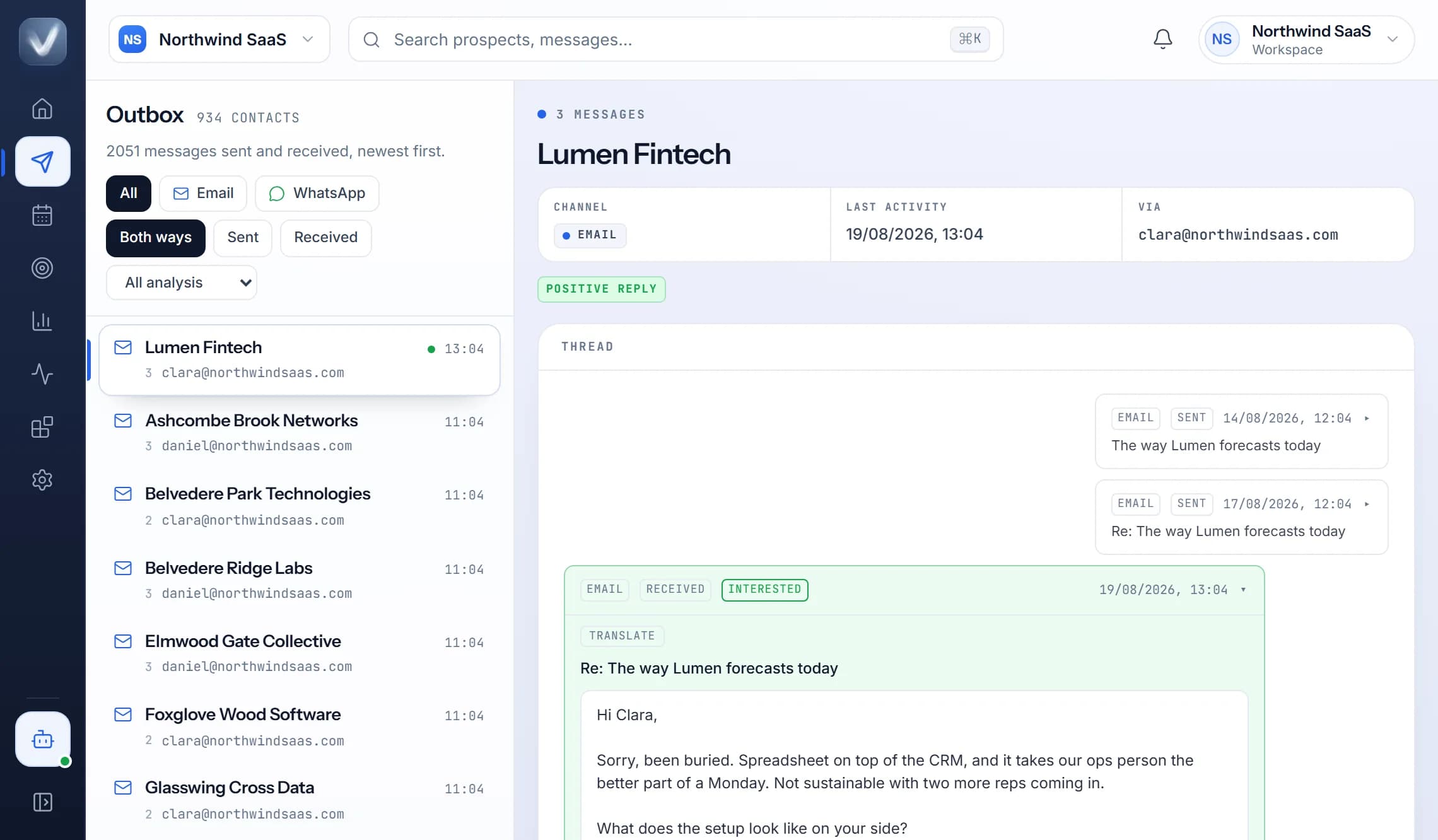Click the Positive Reply badge
Image resolution: width=1438 pixels, height=840 pixels.
tap(601, 289)
